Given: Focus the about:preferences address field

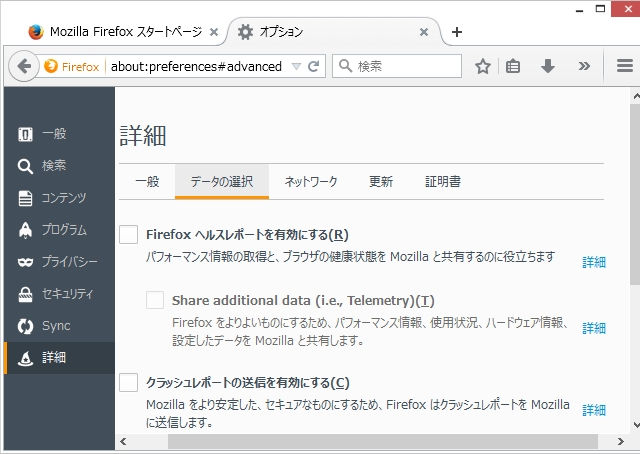Looking at the screenshot, I should (196, 66).
